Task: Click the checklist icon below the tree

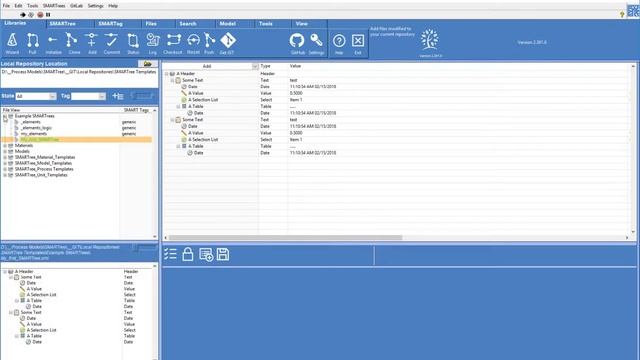Action: tap(170, 254)
